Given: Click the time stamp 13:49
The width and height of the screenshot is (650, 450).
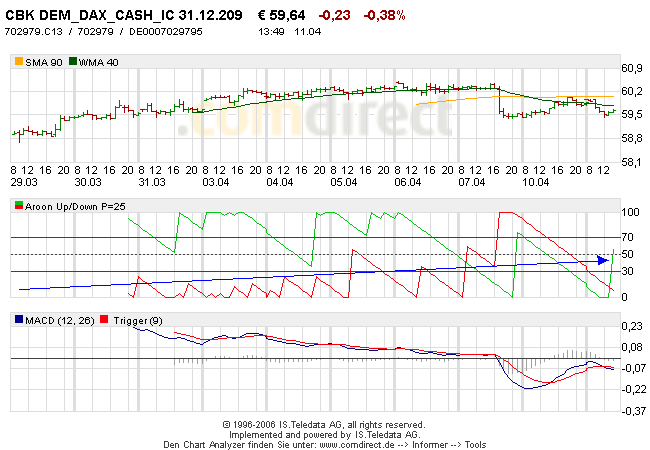Looking at the screenshot, I should (x=271, y=31).
